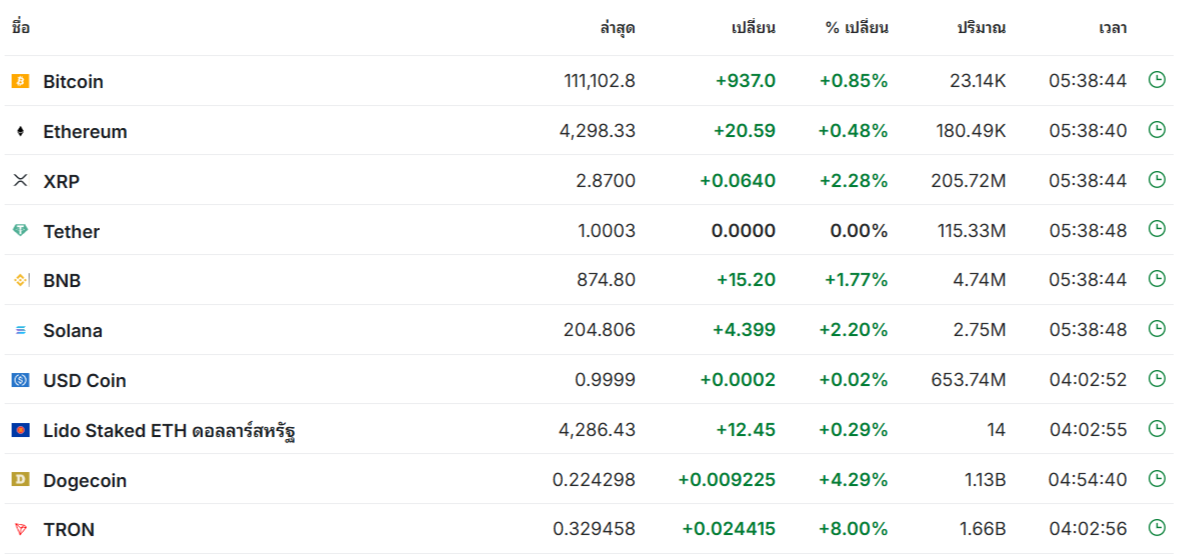Click the Solana logo icon
Image resolution: width=1178 pixels, height=554 pixels.
click(20, 330)
